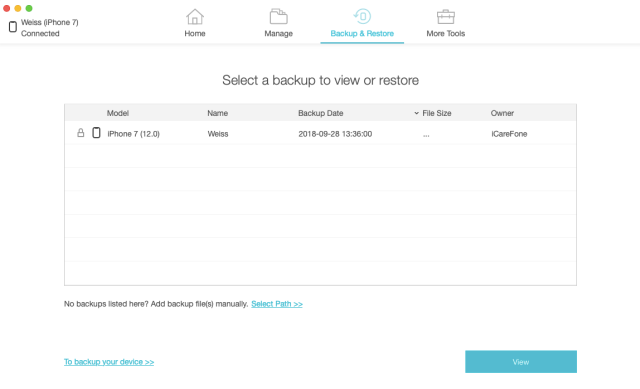Click the phone icon in backup row
The height and width of the screenshot is (389, 640).
point(96,133)
